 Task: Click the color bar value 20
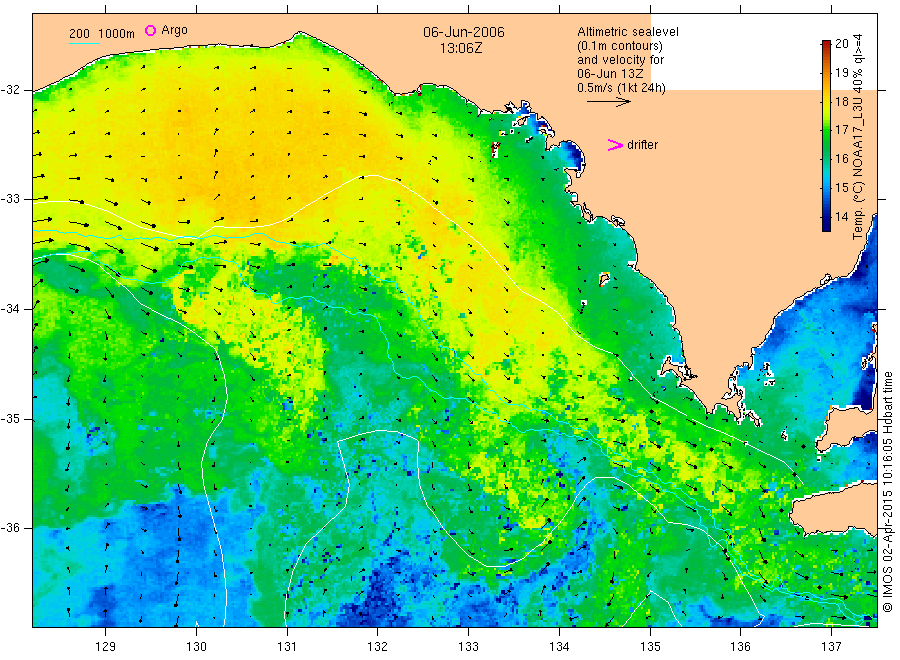(841, 44)
